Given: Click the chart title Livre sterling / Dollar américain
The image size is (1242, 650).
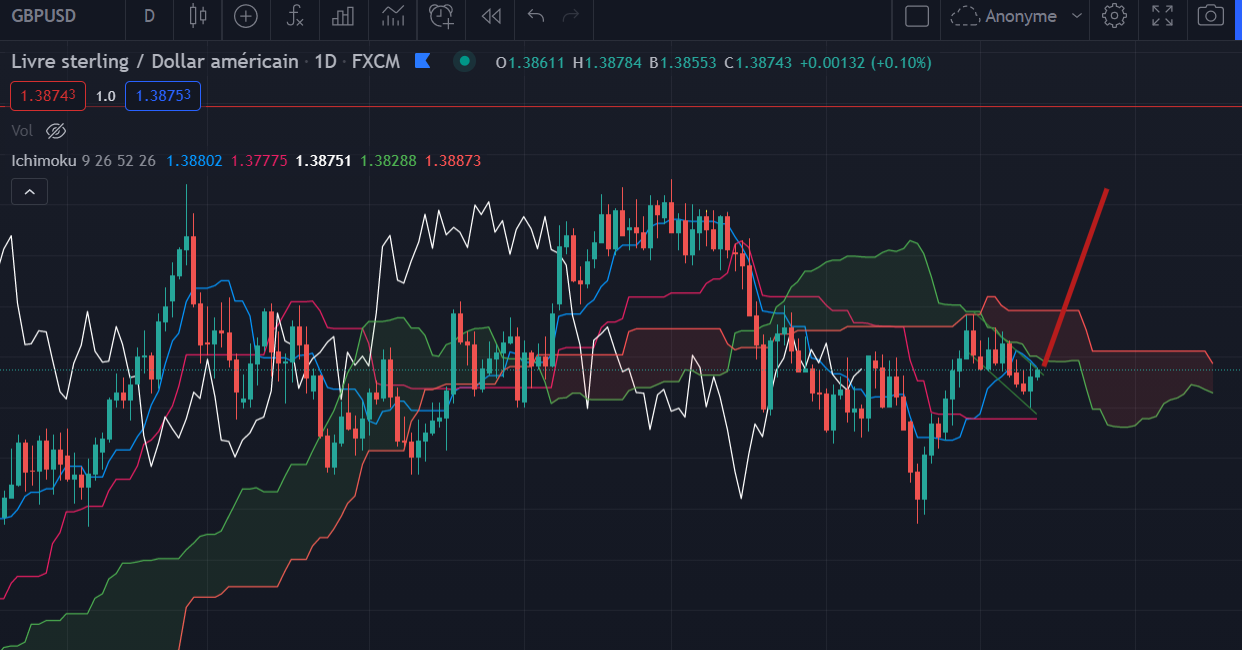Looking at the screenshot, I should (x=155, y=61).
